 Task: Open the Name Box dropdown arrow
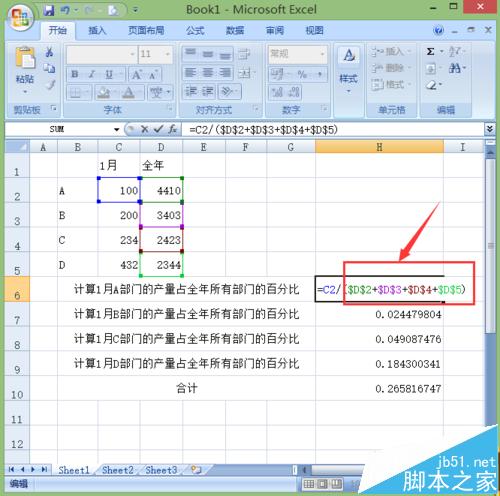pyautogui.click(x=116, y=130)
